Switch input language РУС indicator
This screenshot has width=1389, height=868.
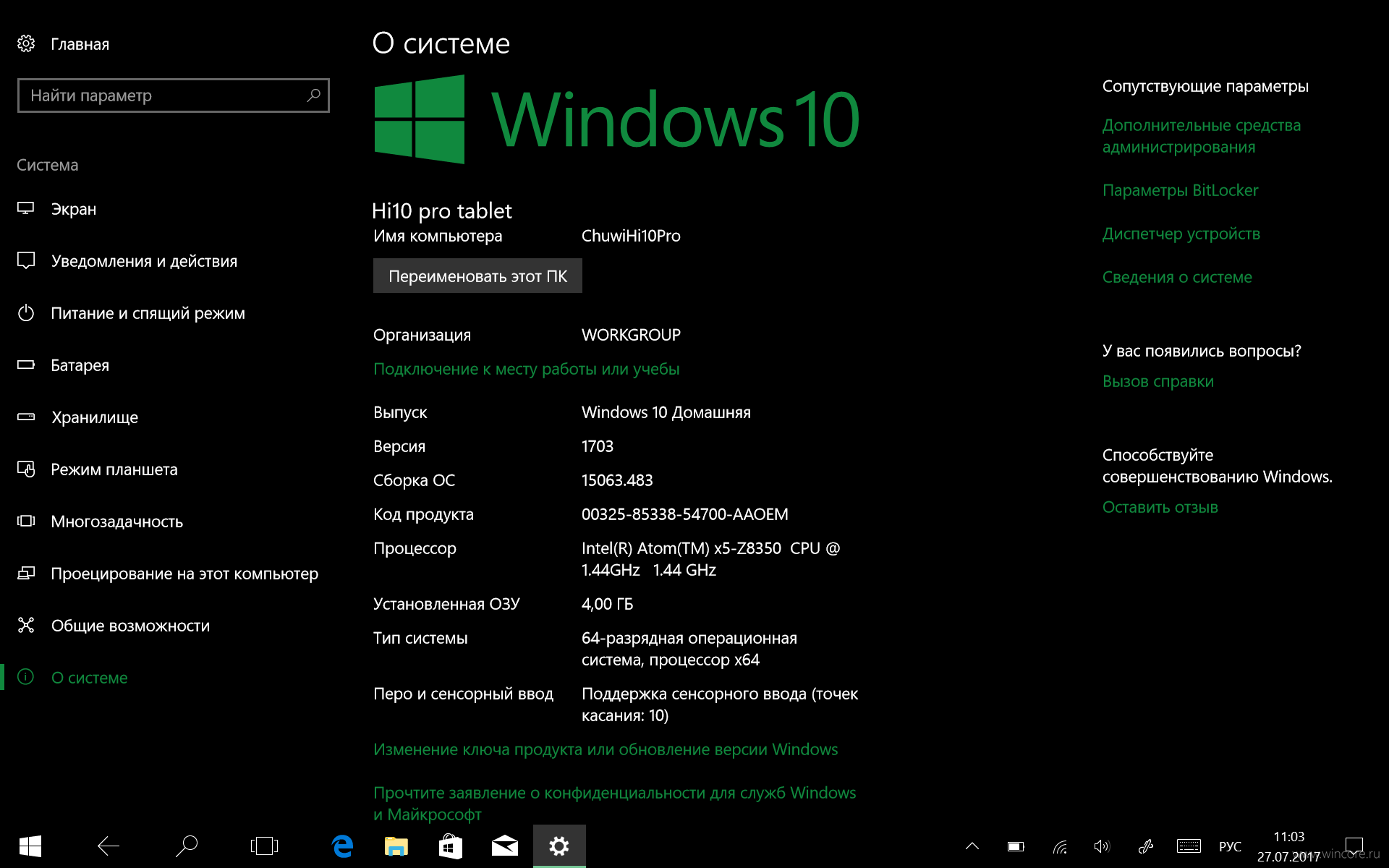[1230, 846]
